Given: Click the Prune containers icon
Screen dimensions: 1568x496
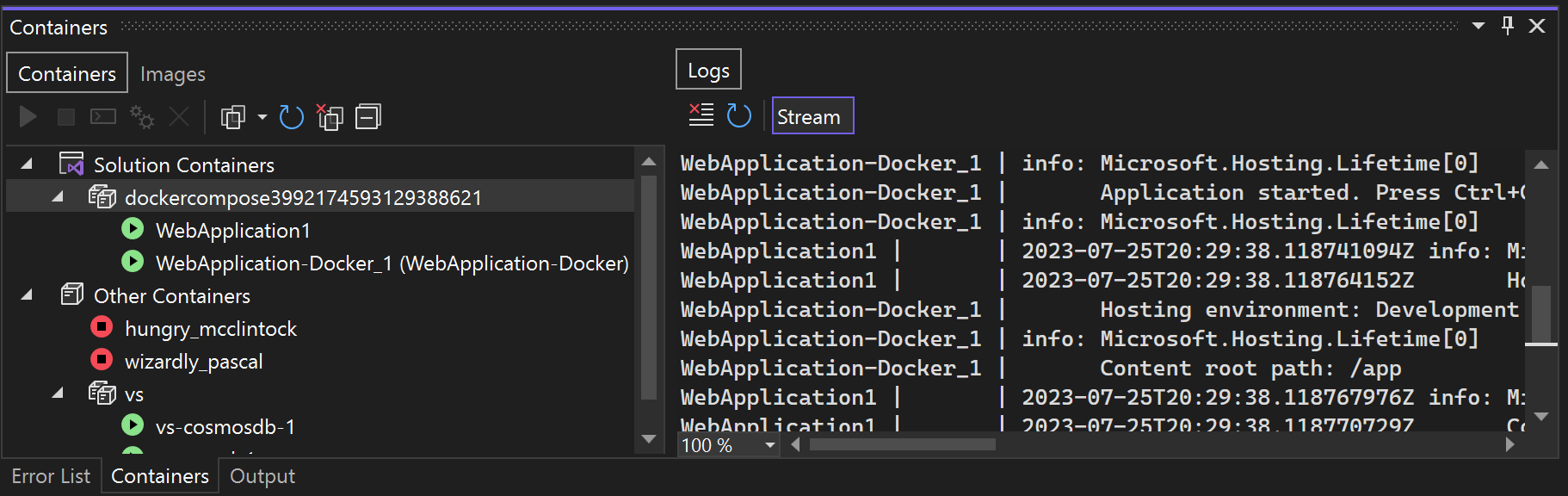Looking at the screenshot, I should tap(330, 116).
